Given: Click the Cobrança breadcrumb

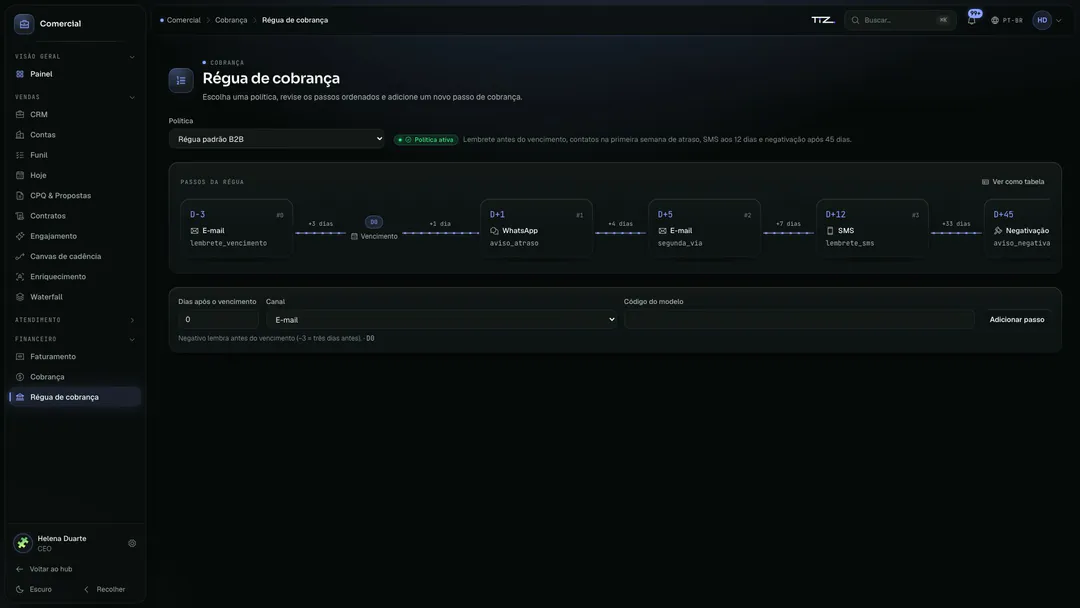Looking at the screenshot, I should (x=231, y=21).
